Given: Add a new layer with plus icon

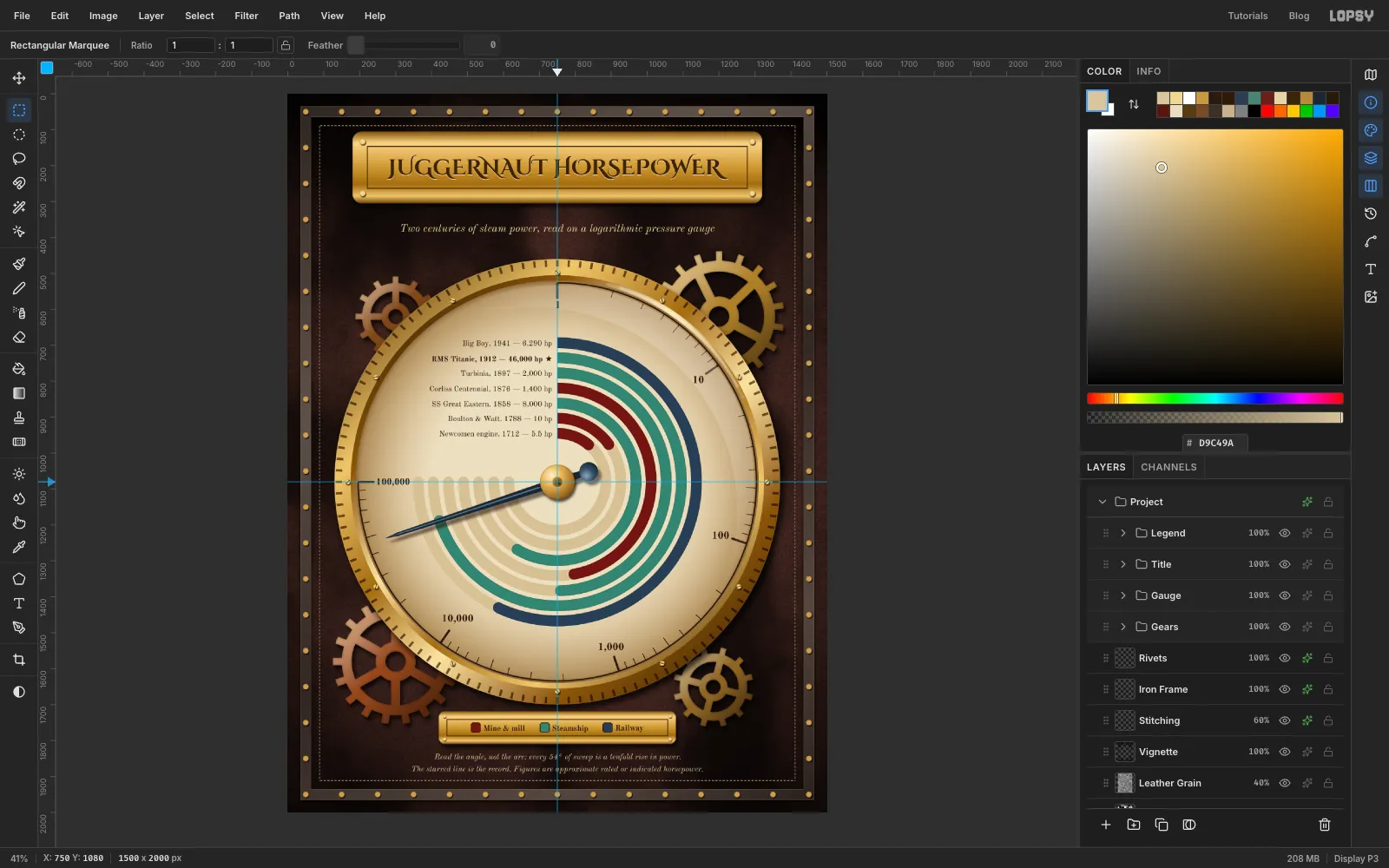Looking at the screenshot, I should [x=1106, y=825].
